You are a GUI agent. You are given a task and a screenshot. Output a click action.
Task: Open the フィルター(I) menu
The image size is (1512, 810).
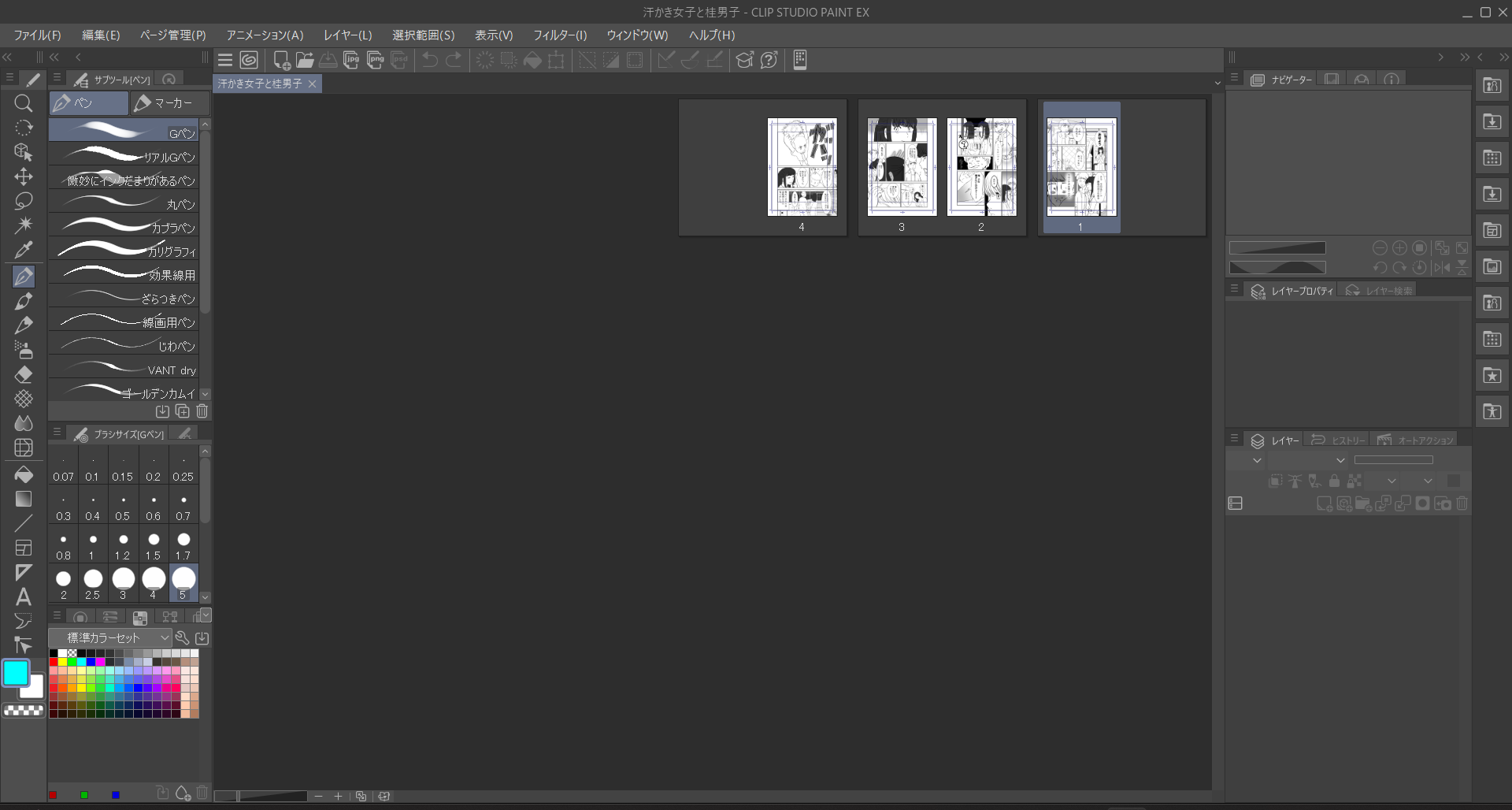tap(560, 35)
